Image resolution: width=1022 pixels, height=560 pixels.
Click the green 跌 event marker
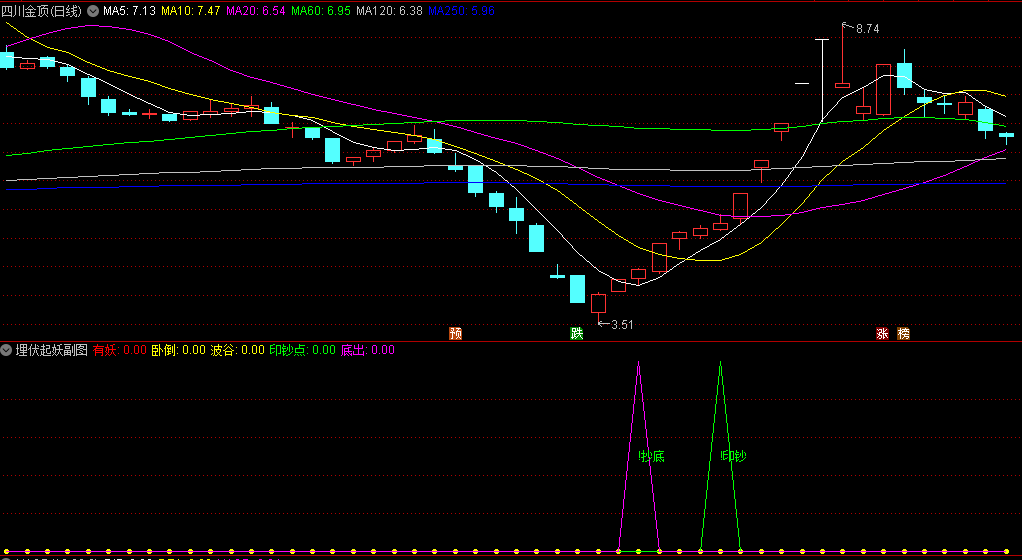point(577,334)
